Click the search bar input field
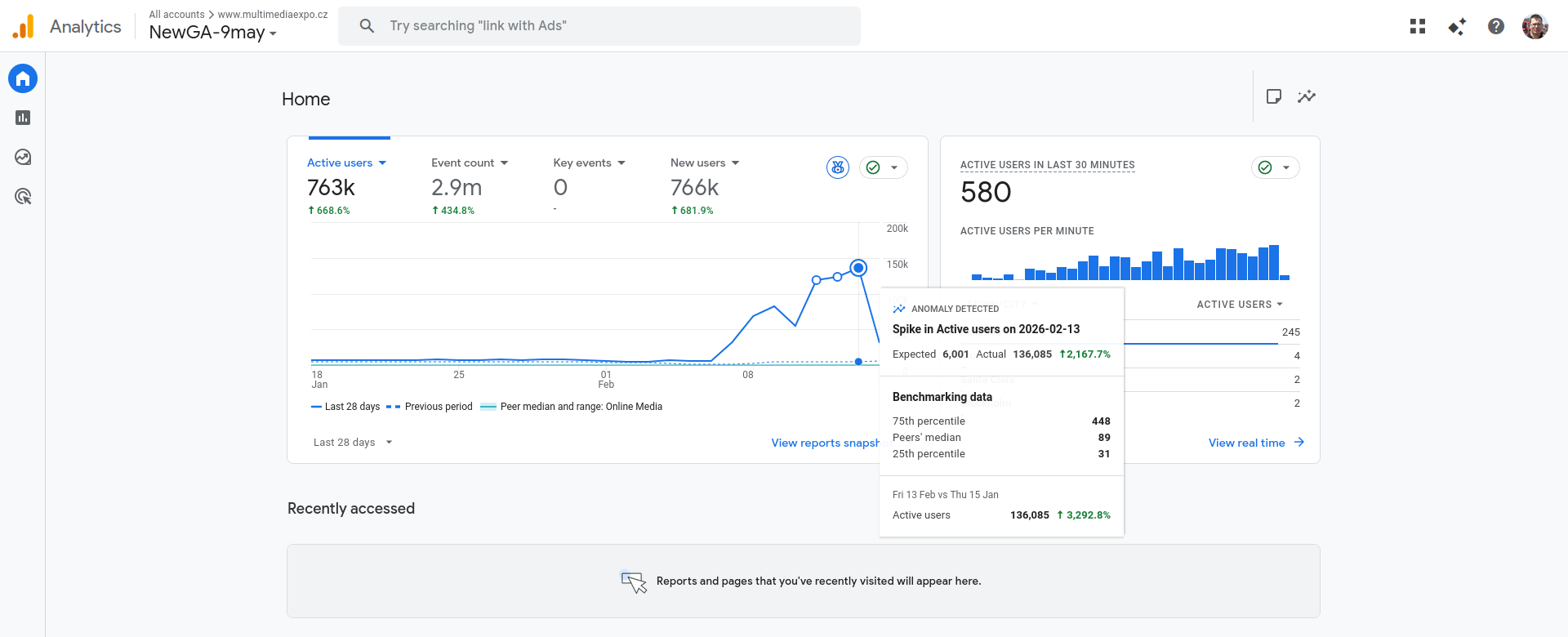1568x637 pixels. coord(599,26)
